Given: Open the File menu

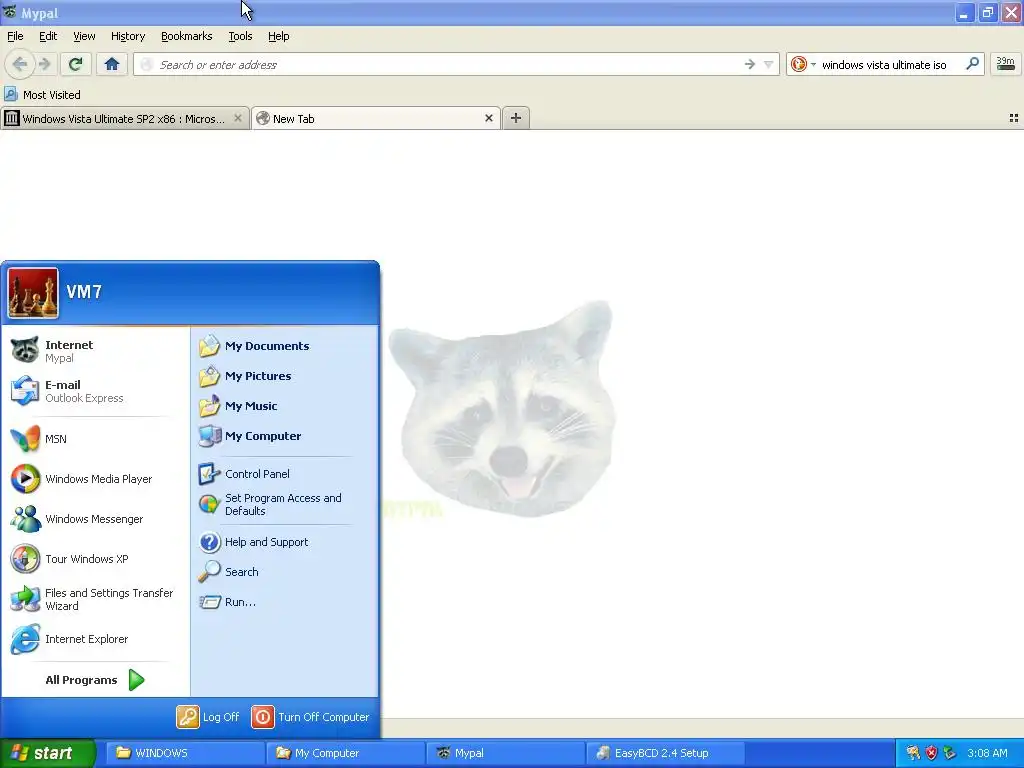Looking at the screenshot, I should pos(15,36).
